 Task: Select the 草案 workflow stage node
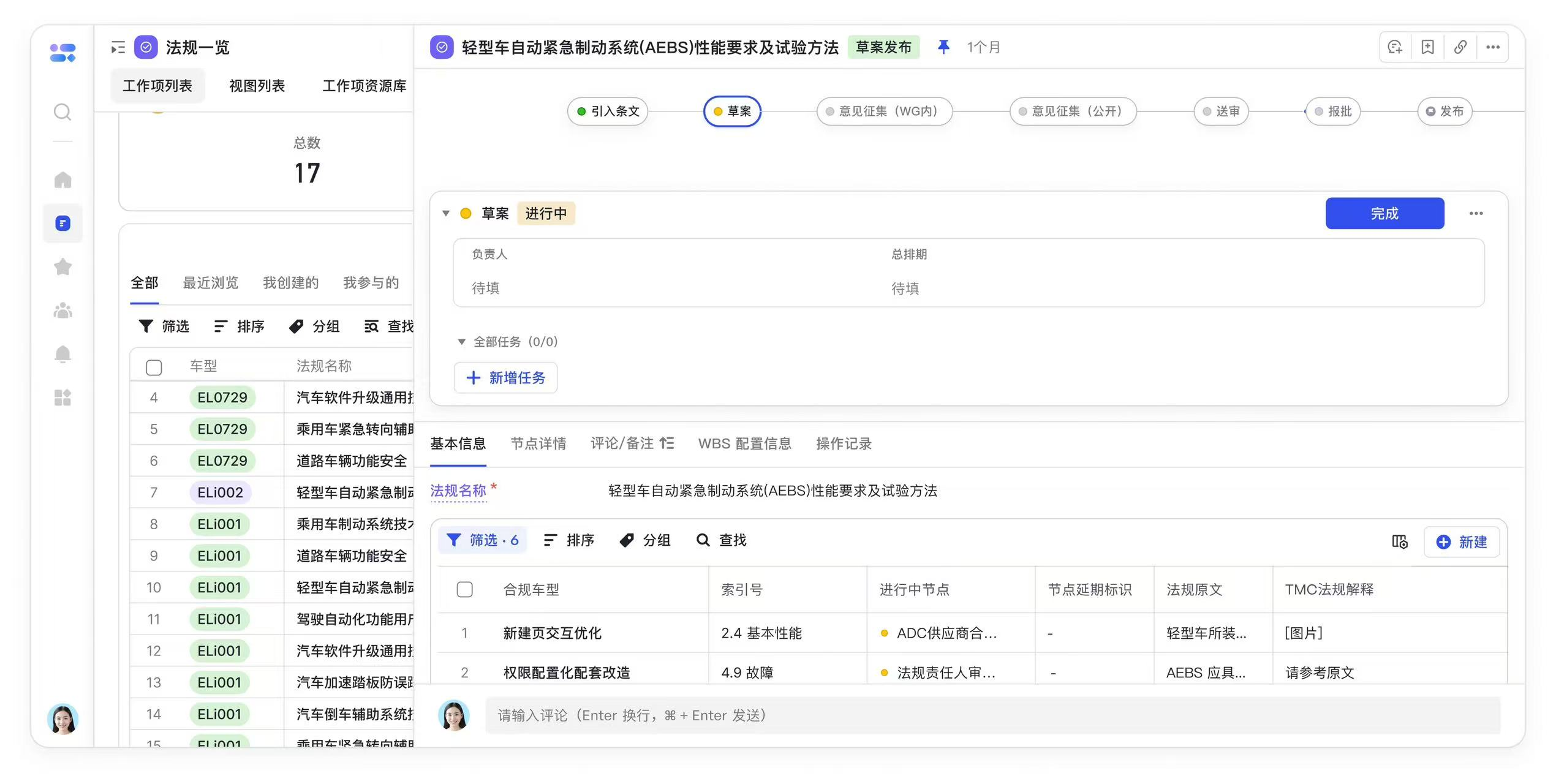pyautogui.click(x=732, y=111)
